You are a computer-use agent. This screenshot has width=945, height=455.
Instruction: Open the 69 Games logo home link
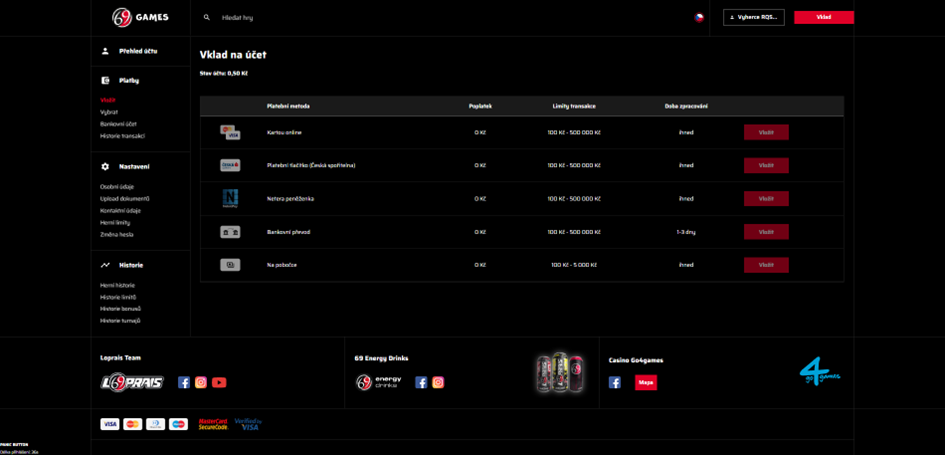click(140, 17)
